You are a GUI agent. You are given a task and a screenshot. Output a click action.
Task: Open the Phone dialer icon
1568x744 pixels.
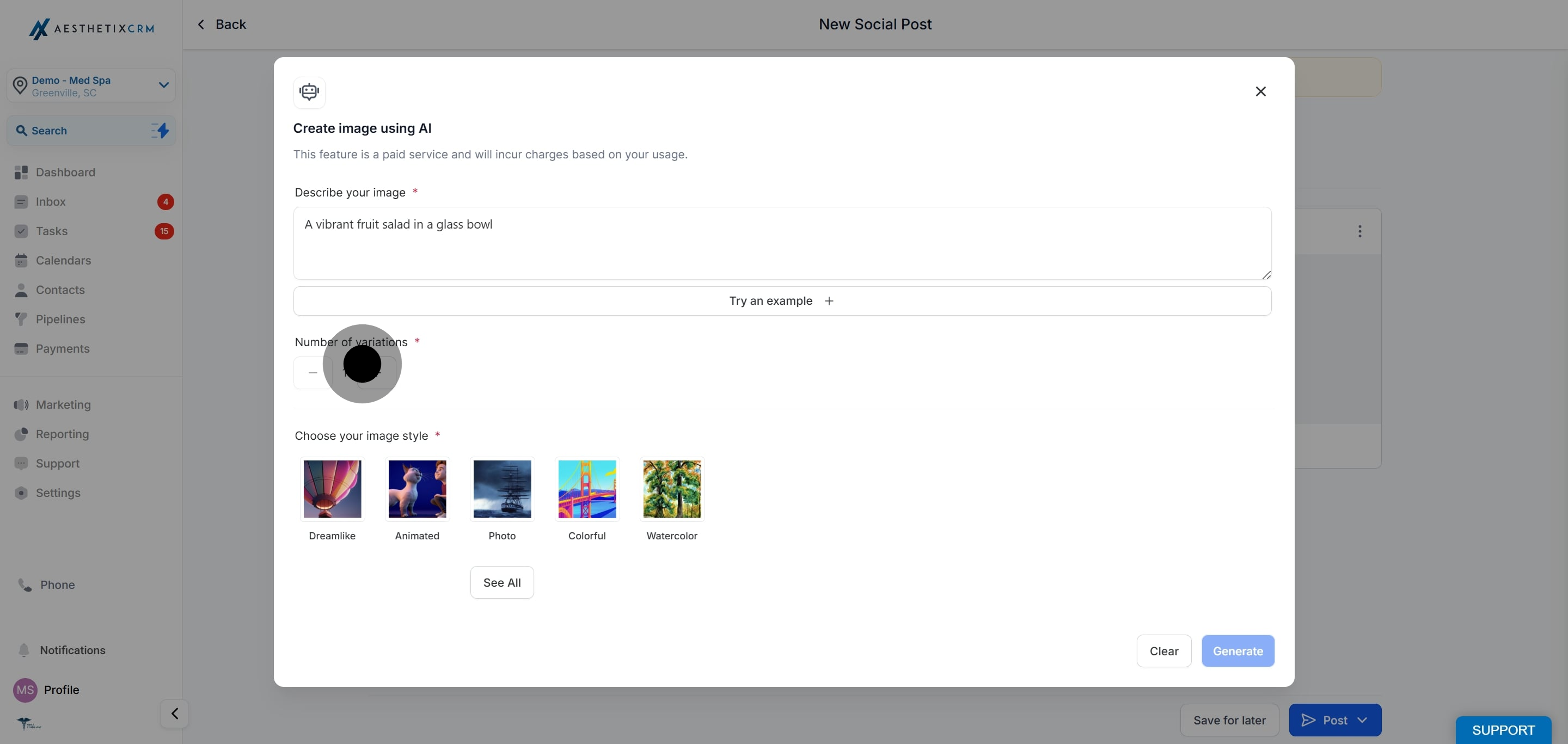(25, 585)
